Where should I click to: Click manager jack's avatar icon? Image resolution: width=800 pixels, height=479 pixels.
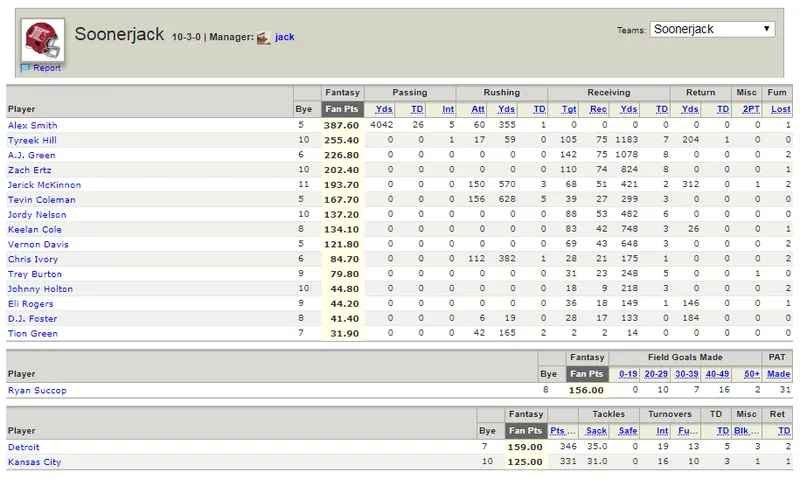[x=263, y=37]
